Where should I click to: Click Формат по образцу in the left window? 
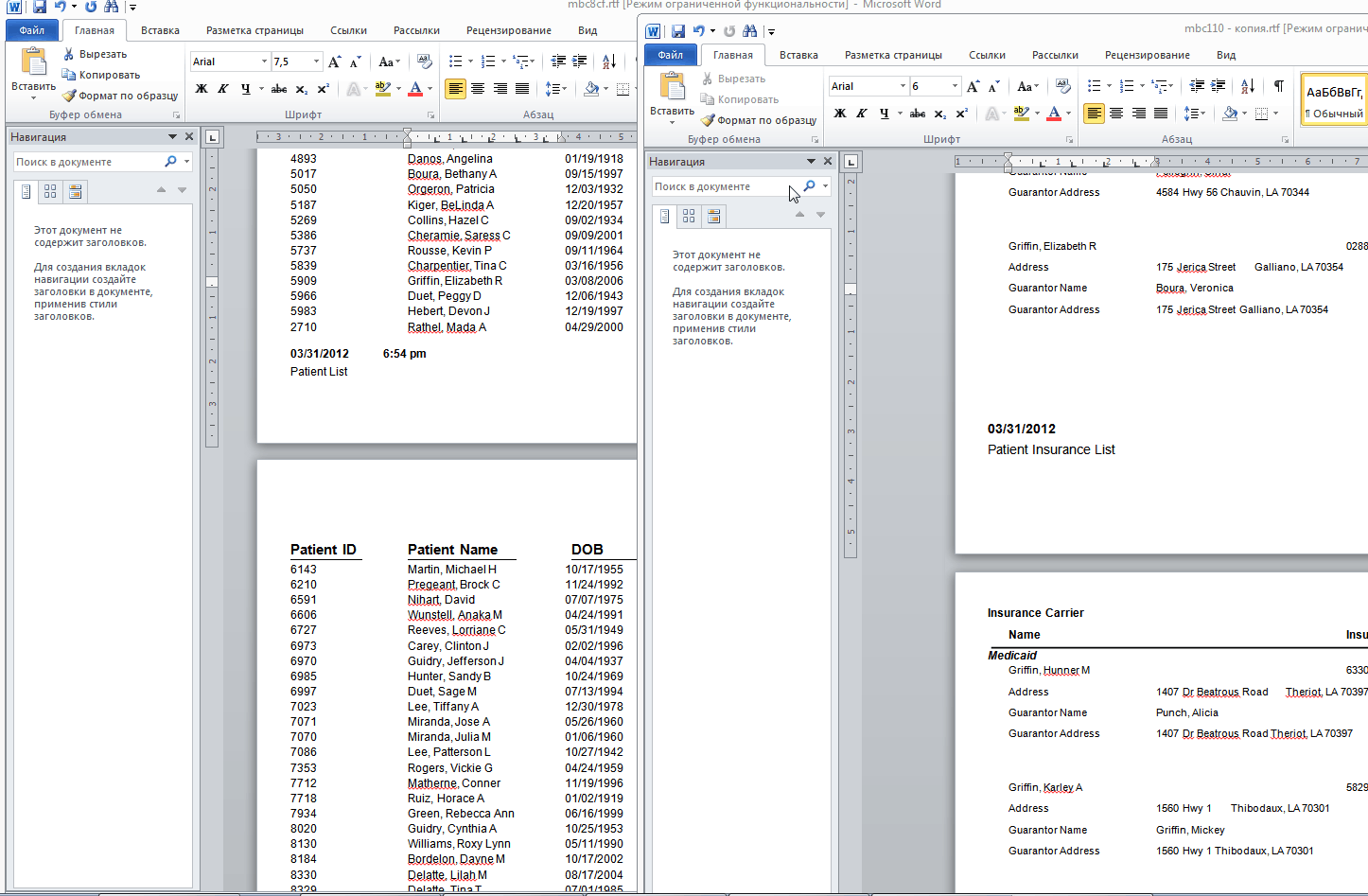coord(121,96)
